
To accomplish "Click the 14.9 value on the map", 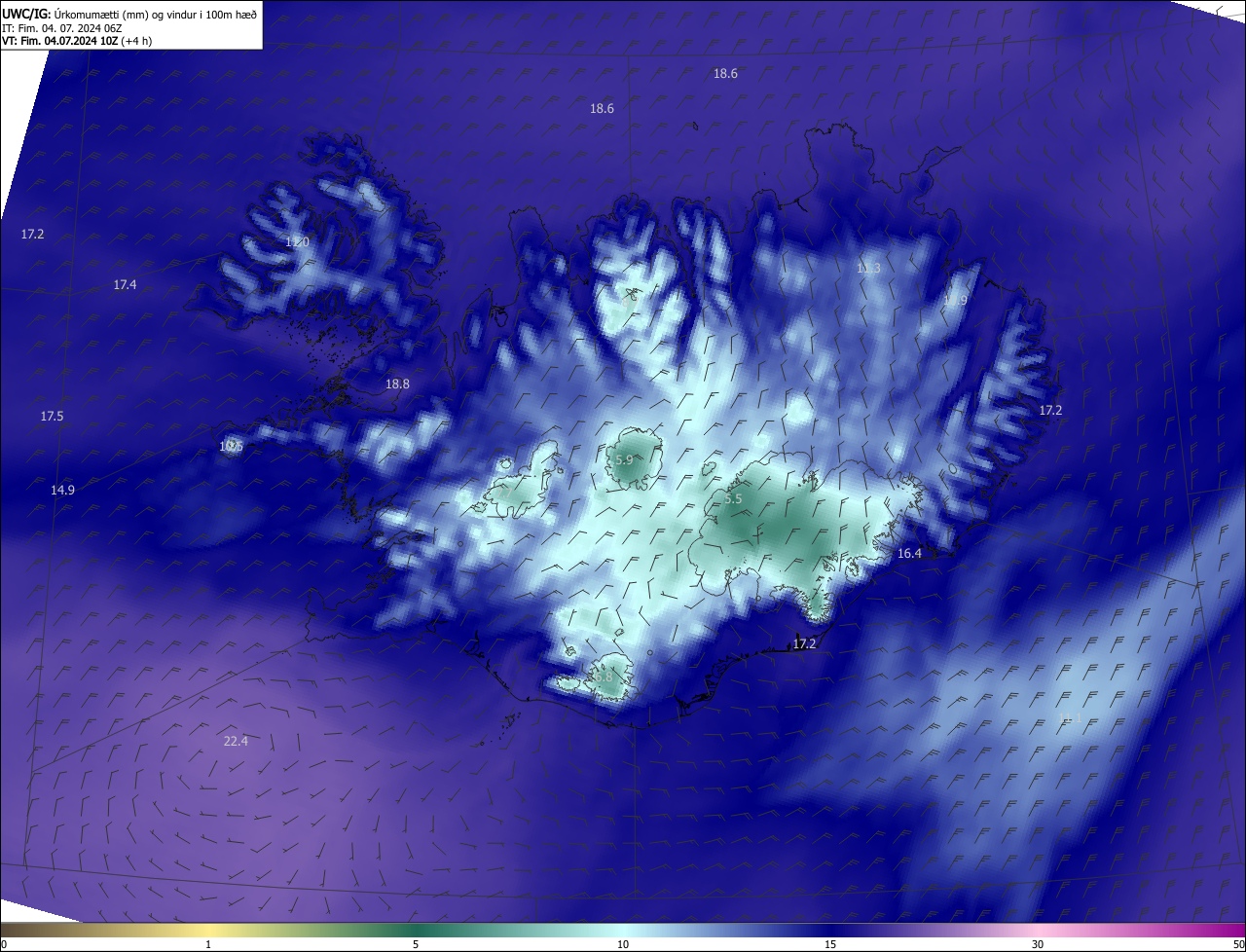I will click(x=62, y=491).
